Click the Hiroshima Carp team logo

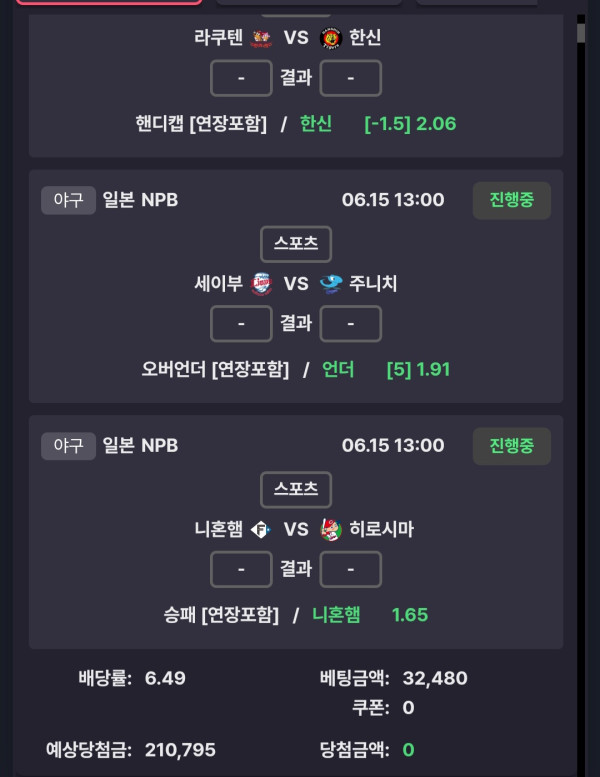(330, 529)
